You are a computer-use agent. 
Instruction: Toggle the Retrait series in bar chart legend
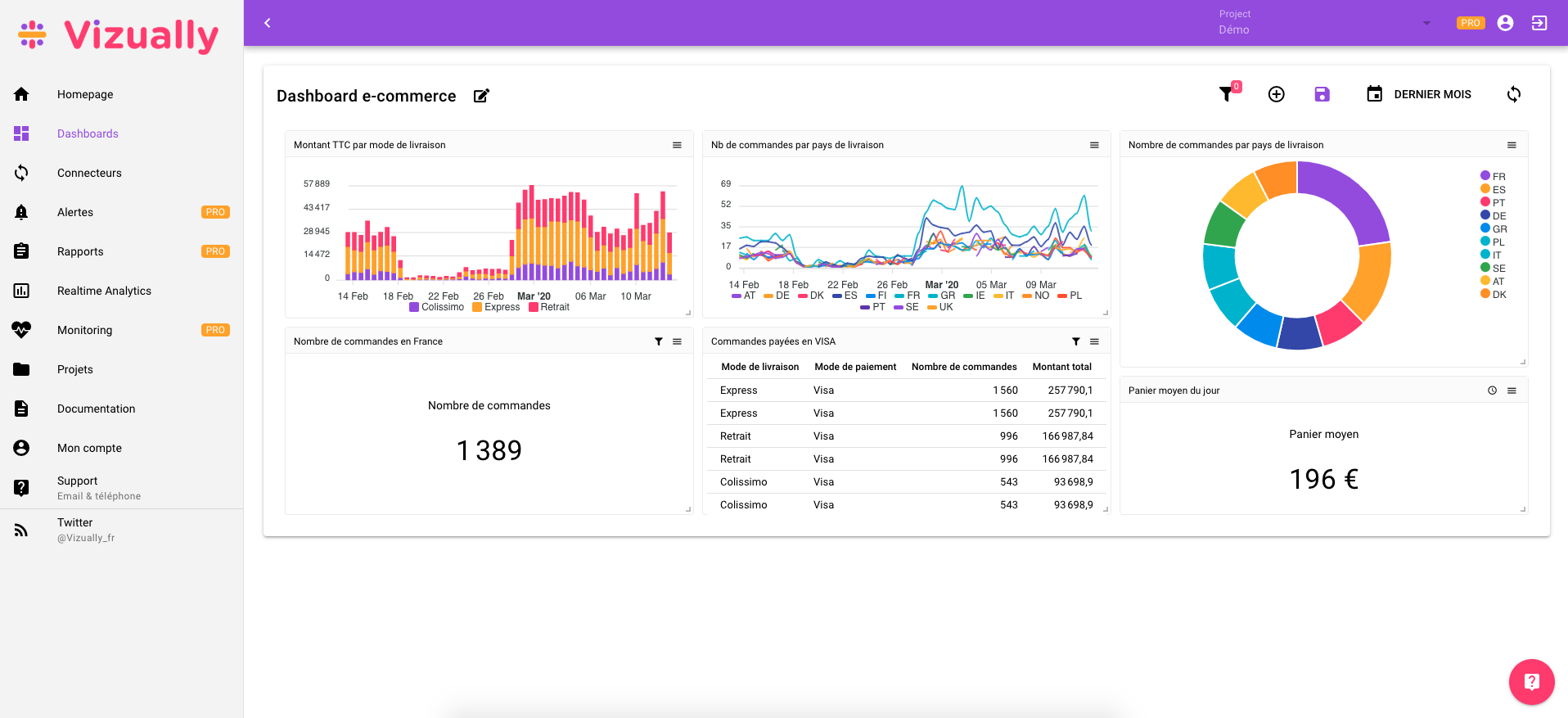point(549,307)
